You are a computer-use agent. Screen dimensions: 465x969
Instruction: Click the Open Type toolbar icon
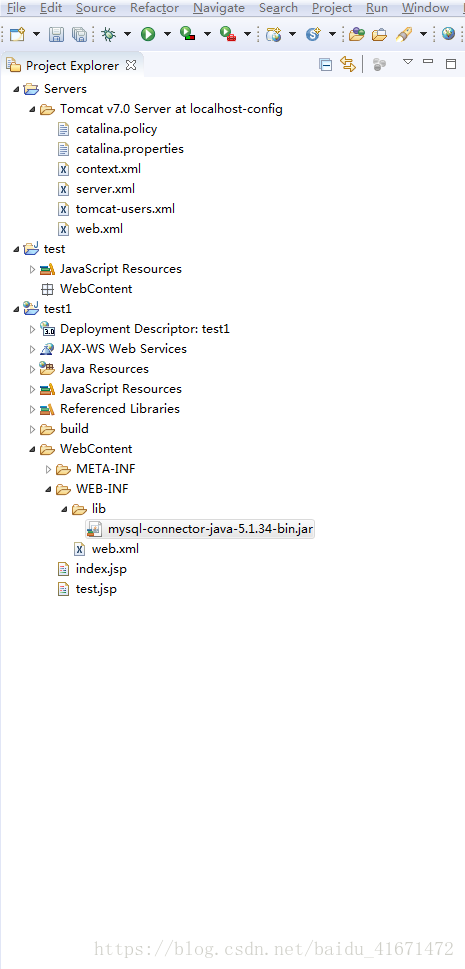pyautogui.click(x=357, y=34)
